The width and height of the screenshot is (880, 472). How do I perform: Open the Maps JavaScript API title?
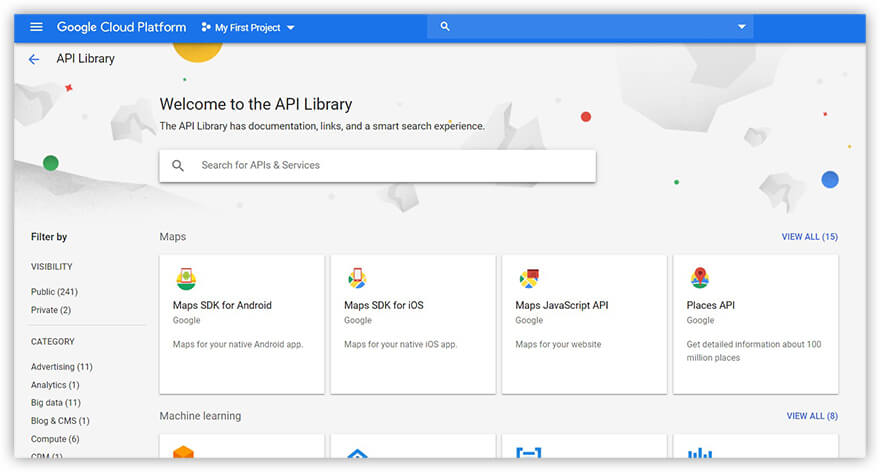[562, 305]
